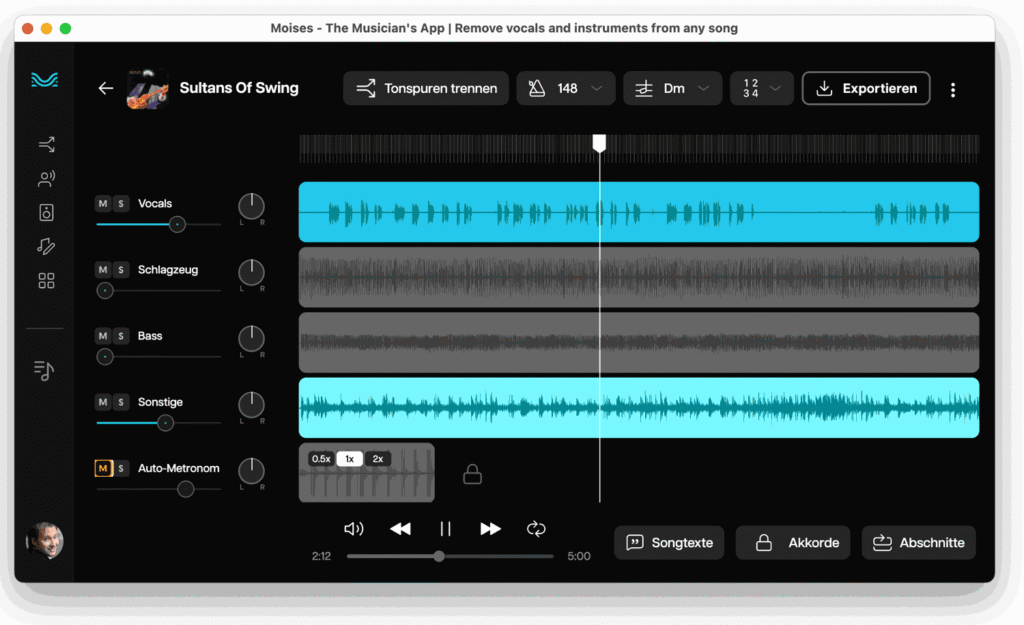The height and width of the screenshot is (625, 1024).
Task: Select 2x metronome speed
Action: point(377,459)
